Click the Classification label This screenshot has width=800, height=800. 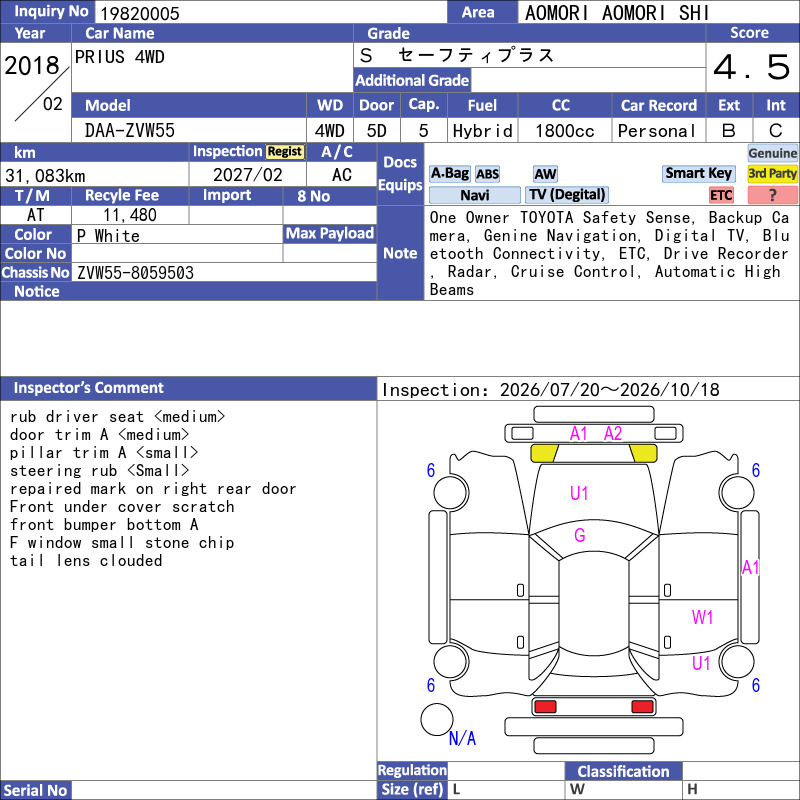623,771
